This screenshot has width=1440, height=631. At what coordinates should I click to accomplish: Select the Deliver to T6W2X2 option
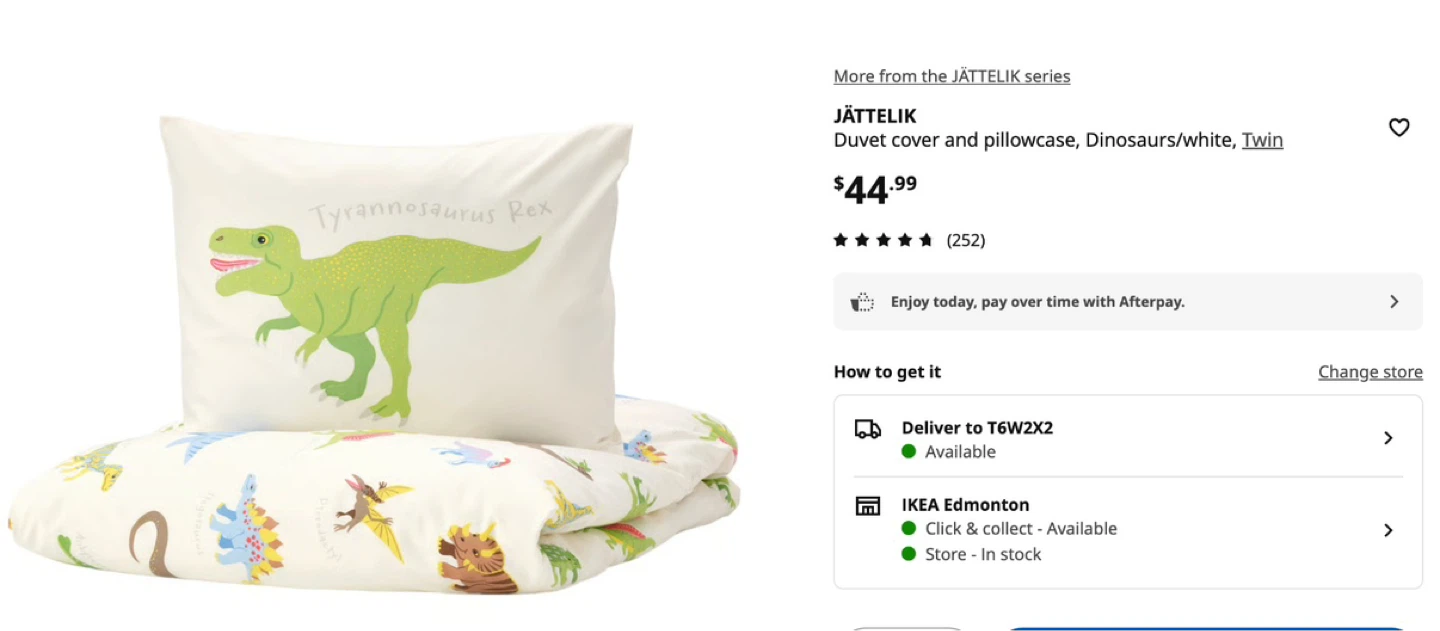click(1128, 438)
